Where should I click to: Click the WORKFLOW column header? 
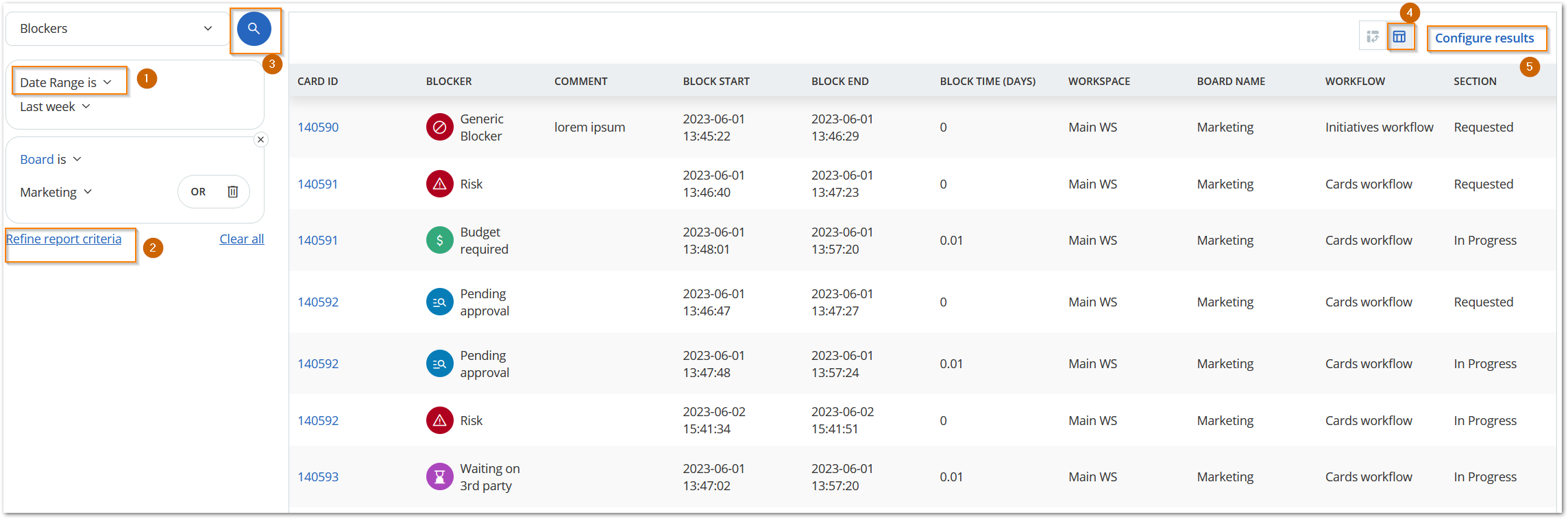1355,81
